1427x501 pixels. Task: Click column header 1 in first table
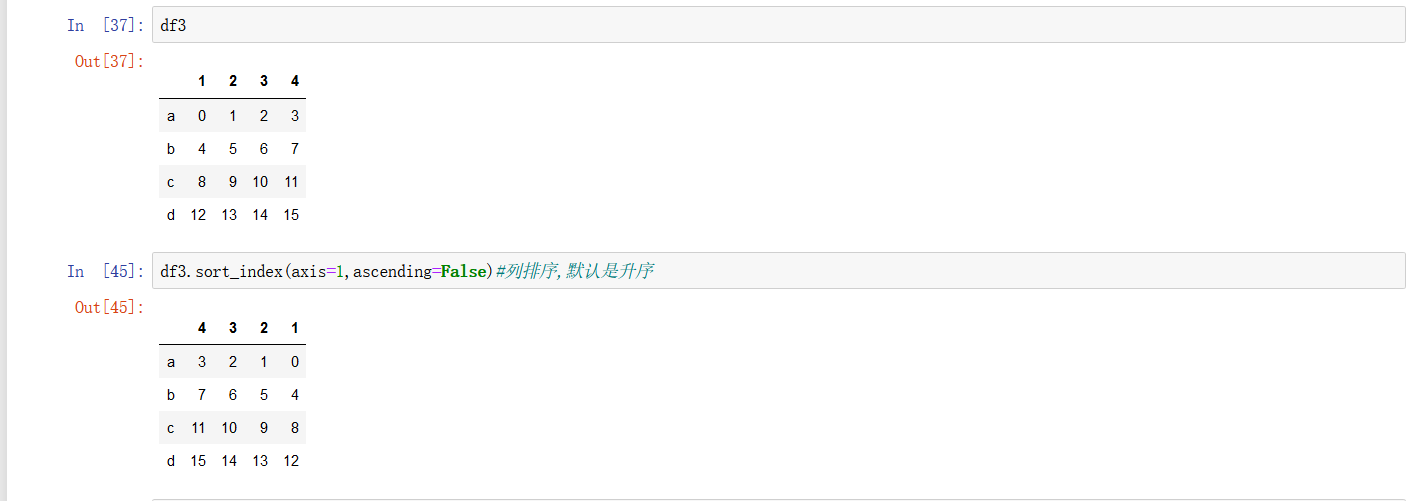point(202,81)
